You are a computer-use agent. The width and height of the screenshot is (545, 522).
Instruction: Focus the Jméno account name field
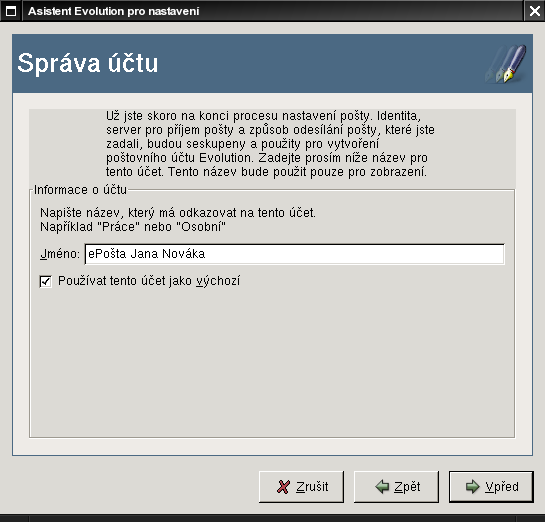click(x=294, y=254)
